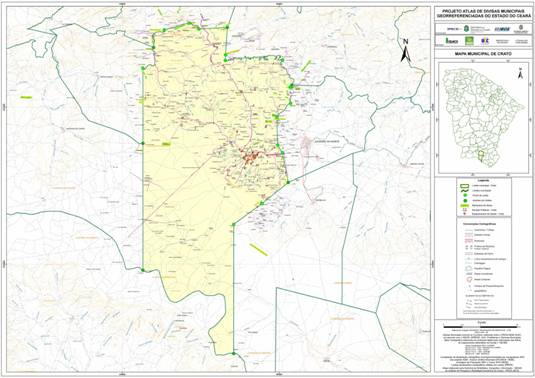Click the 'Projeto Atlas de Divisas Municipais' header

pos(483,11)
